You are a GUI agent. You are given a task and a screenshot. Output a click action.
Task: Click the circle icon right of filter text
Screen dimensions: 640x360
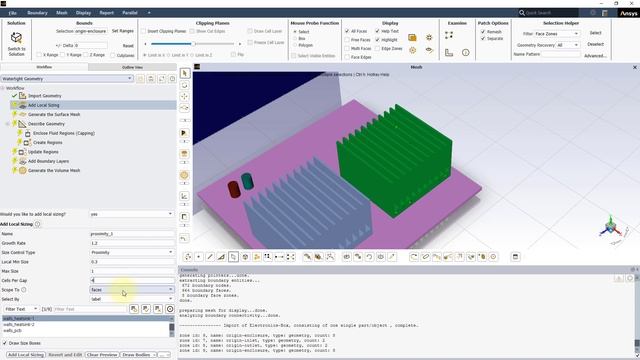170,309
